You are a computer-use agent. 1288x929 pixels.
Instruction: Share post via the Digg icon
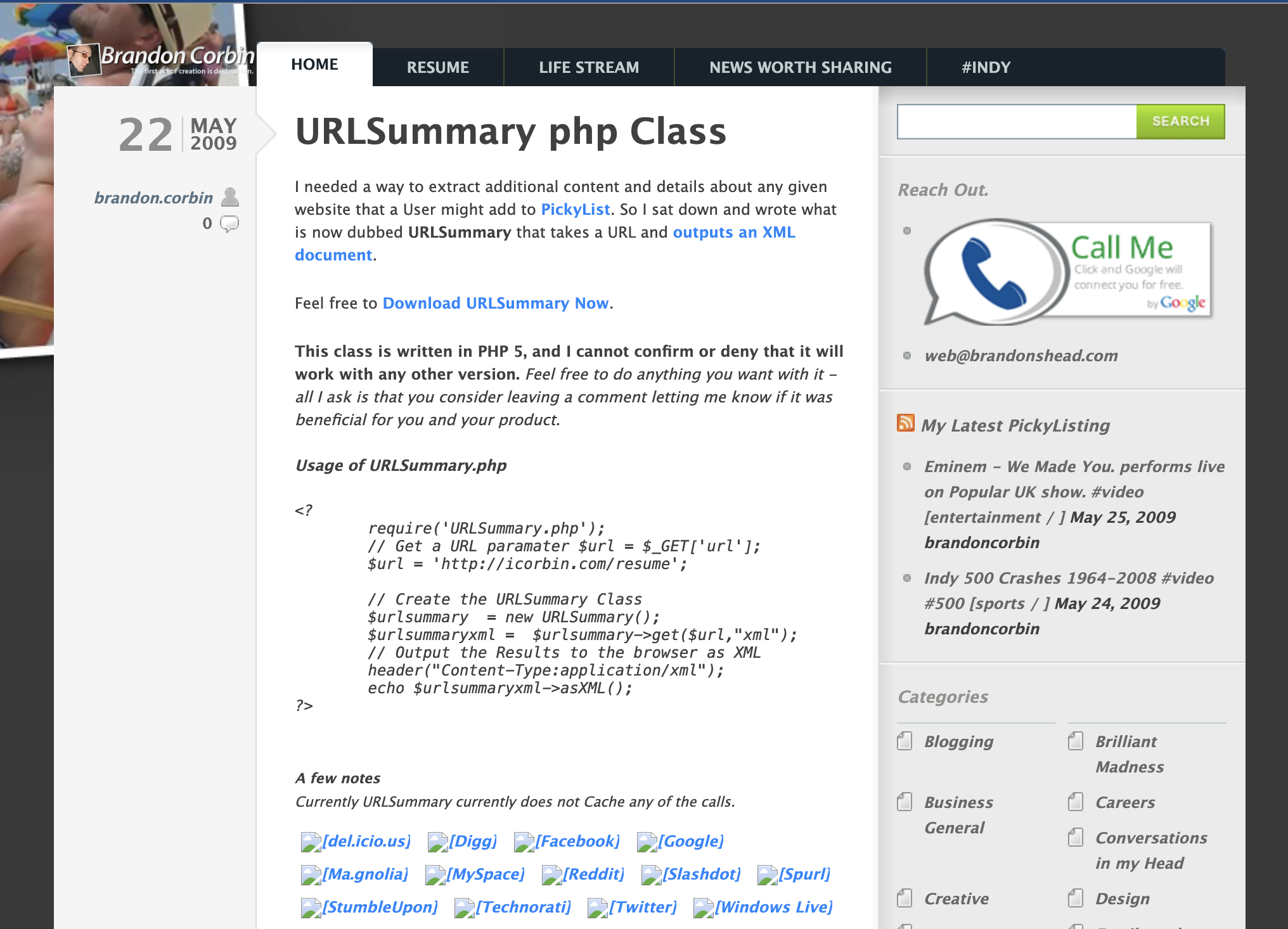click(x=437, y=842)
